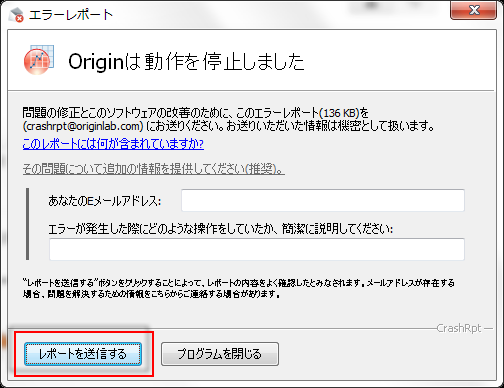
Task: Click the error report title bar icon
Action: point(17,15)
